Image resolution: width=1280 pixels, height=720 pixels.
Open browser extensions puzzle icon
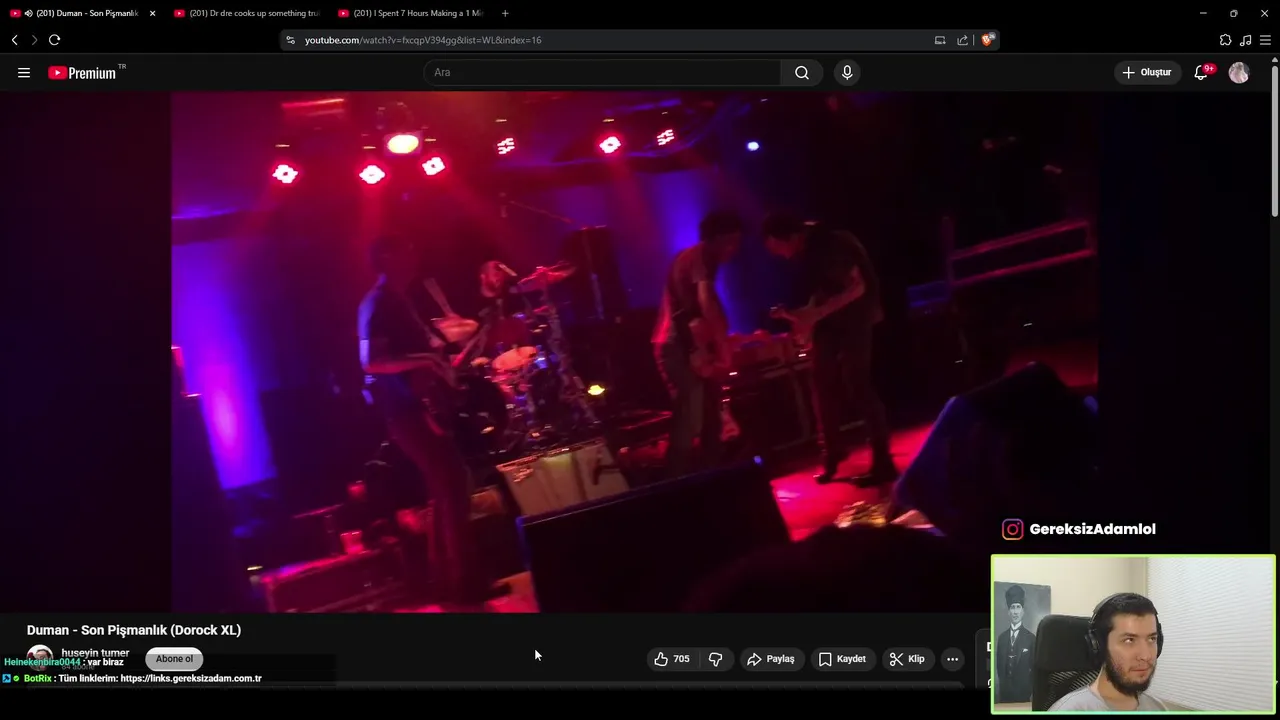[1225, 40]
